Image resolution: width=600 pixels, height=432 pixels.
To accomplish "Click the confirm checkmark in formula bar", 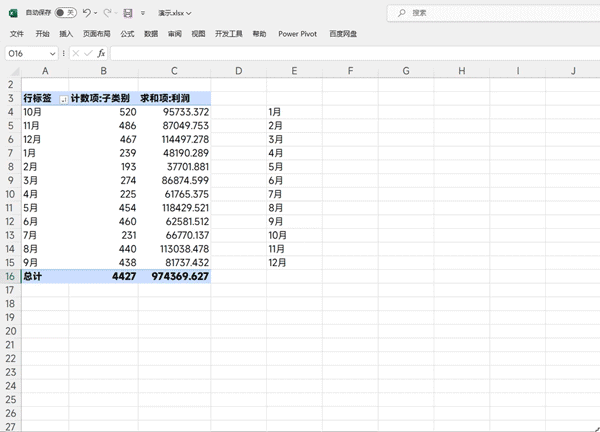I will pos(88,53).
